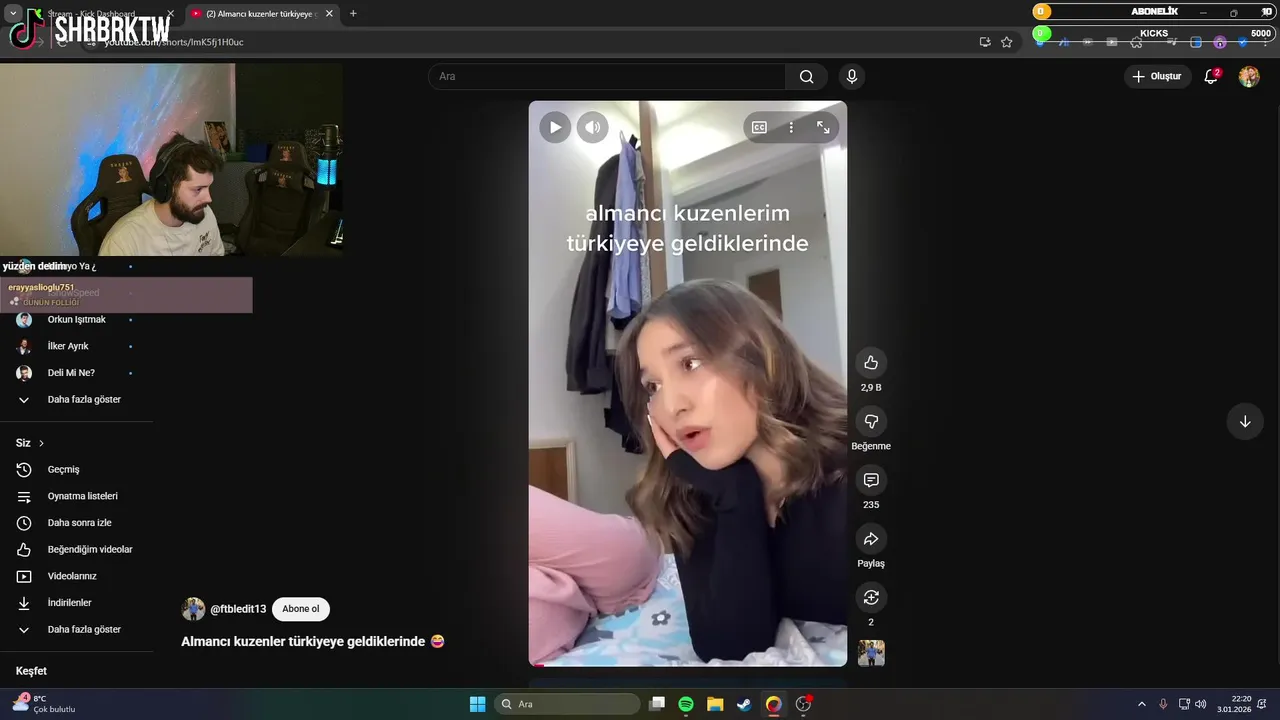Expand the Short to fullscreen

(823, 127)
